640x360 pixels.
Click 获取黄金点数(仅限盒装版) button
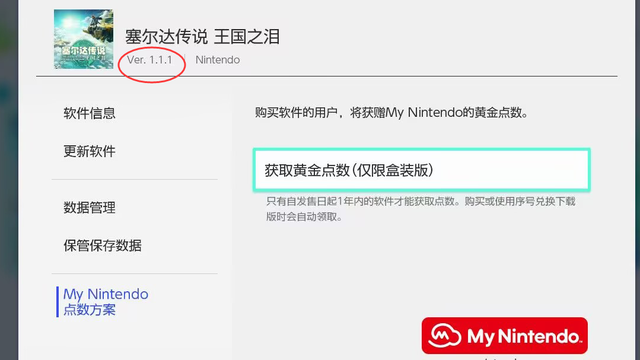[422, 170]
